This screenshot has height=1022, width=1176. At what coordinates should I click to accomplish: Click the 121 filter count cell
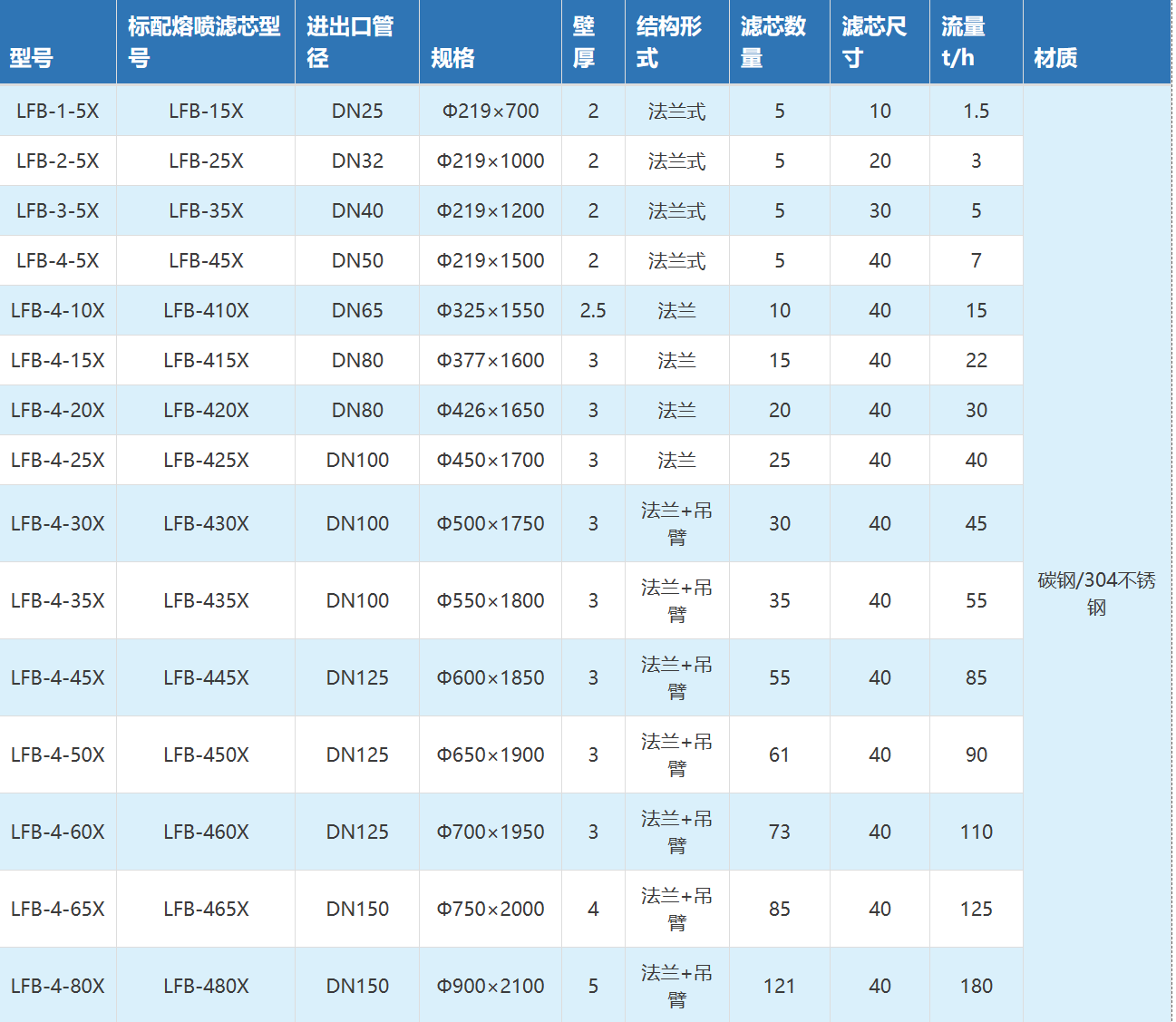pos(780,985)
